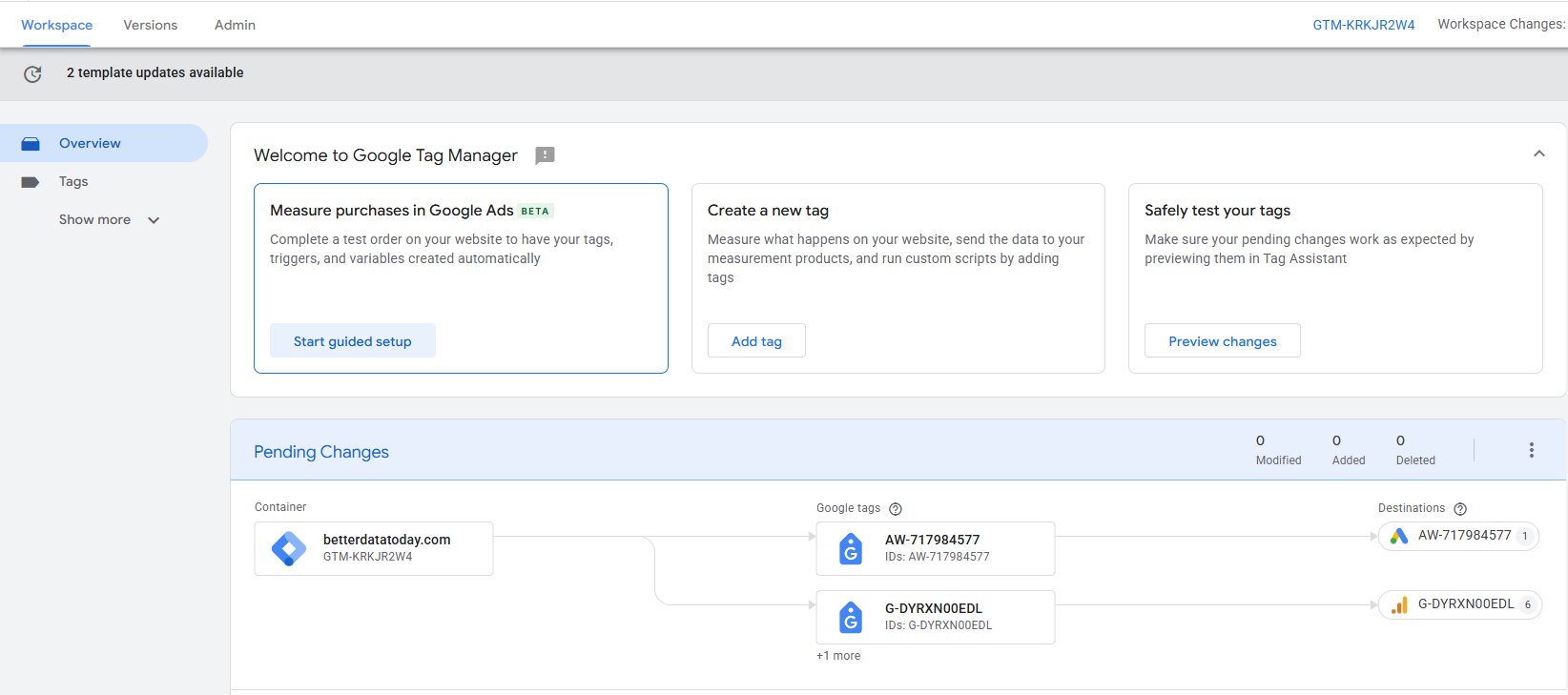Click the Google Ads destination icon
Screen dimensions: 1568x695
1398,536
